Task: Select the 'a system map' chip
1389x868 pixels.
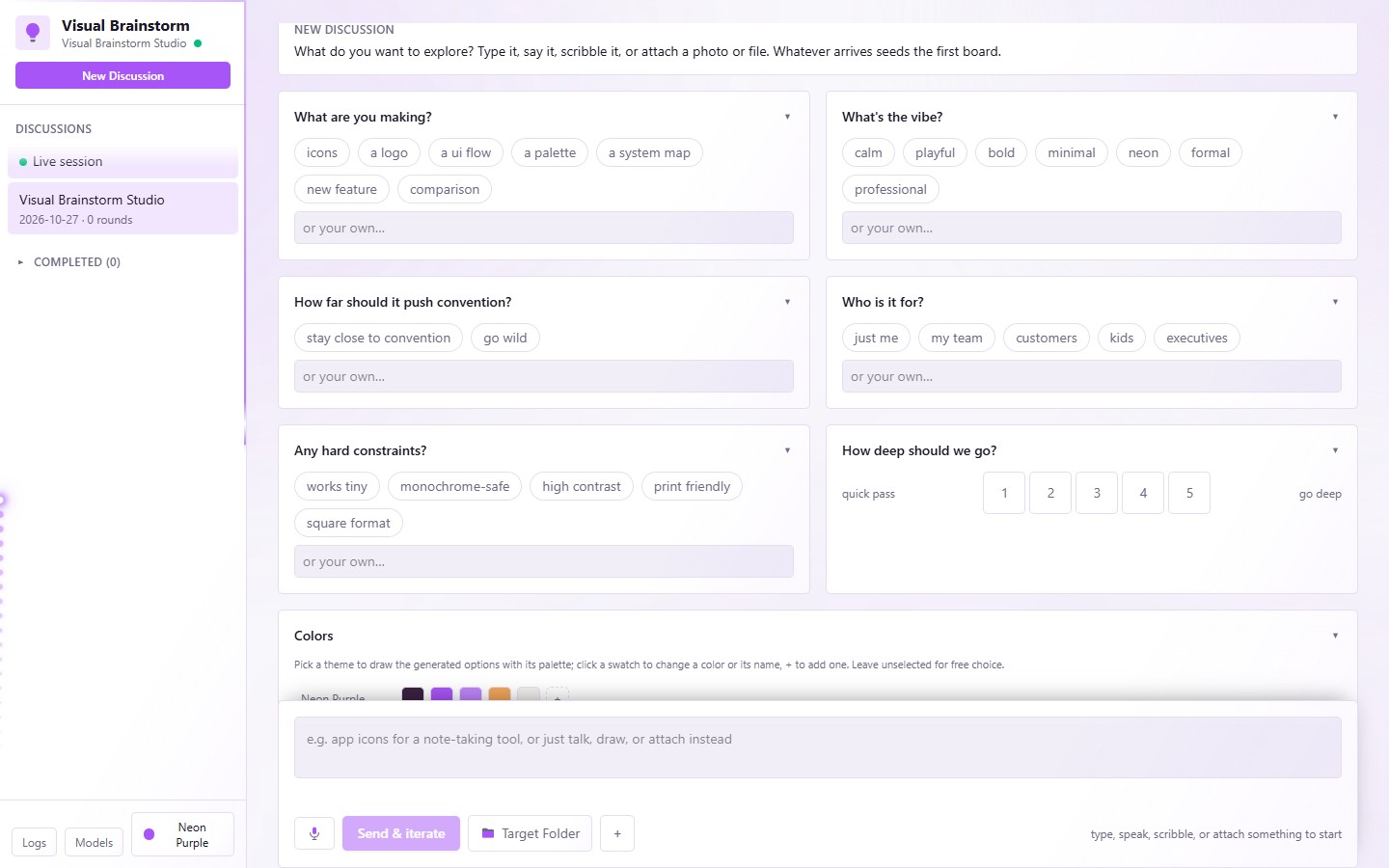Action: click(x=649, y=152)
